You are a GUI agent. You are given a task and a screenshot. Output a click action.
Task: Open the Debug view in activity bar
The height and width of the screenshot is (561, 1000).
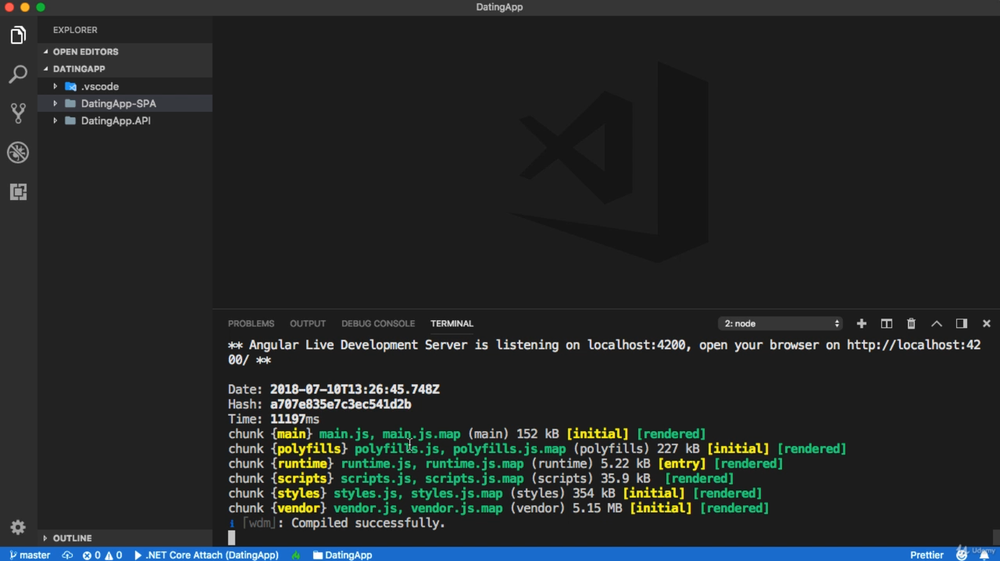click(18, 152)
